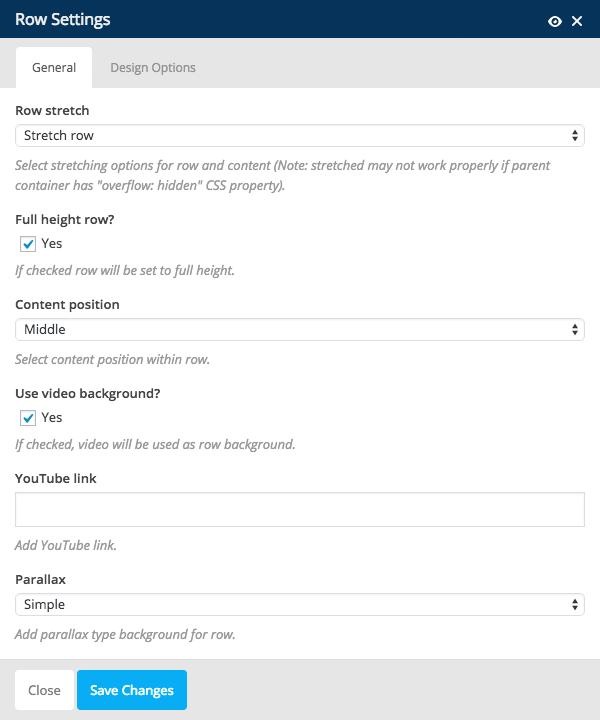Click the Row Settings title text
The image size is (600, 720).
(x=62, y=20)
